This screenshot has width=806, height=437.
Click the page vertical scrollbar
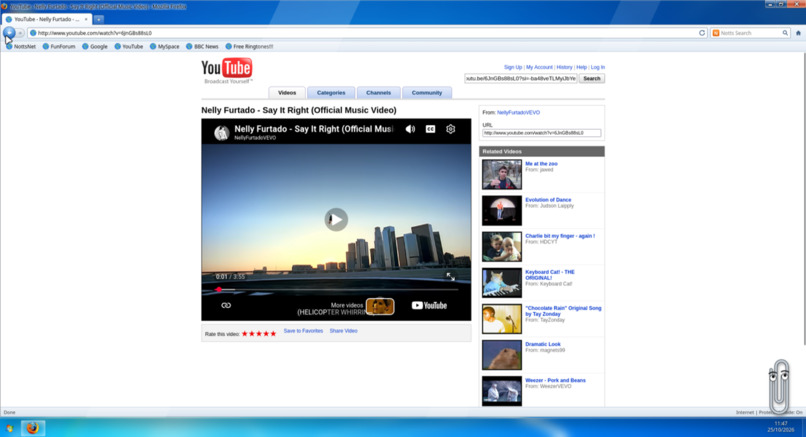803,198
